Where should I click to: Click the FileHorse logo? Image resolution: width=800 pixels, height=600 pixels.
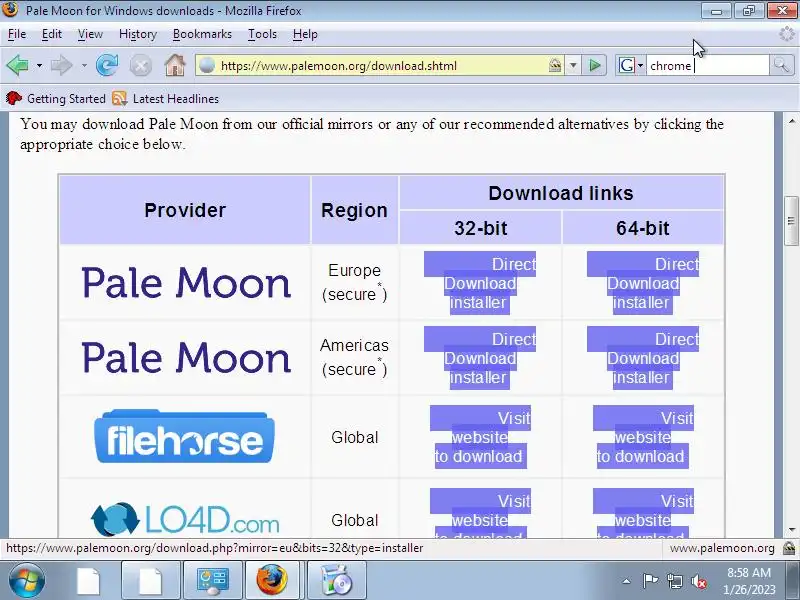point(184,437)
